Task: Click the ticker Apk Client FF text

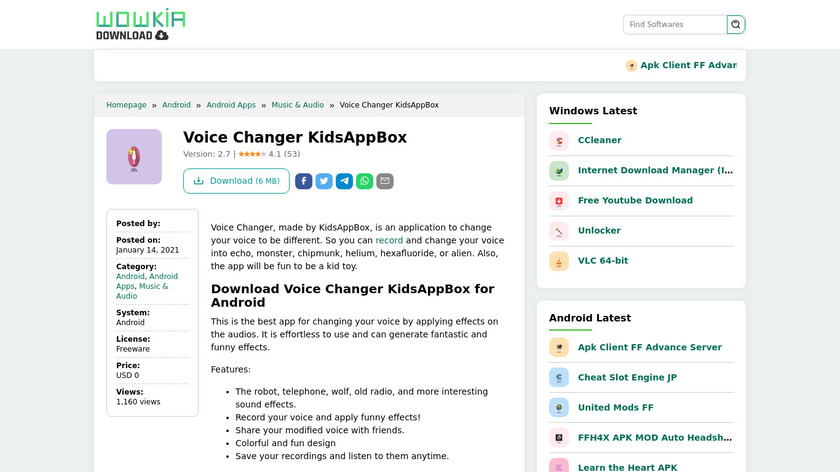Action: [688, 65]
